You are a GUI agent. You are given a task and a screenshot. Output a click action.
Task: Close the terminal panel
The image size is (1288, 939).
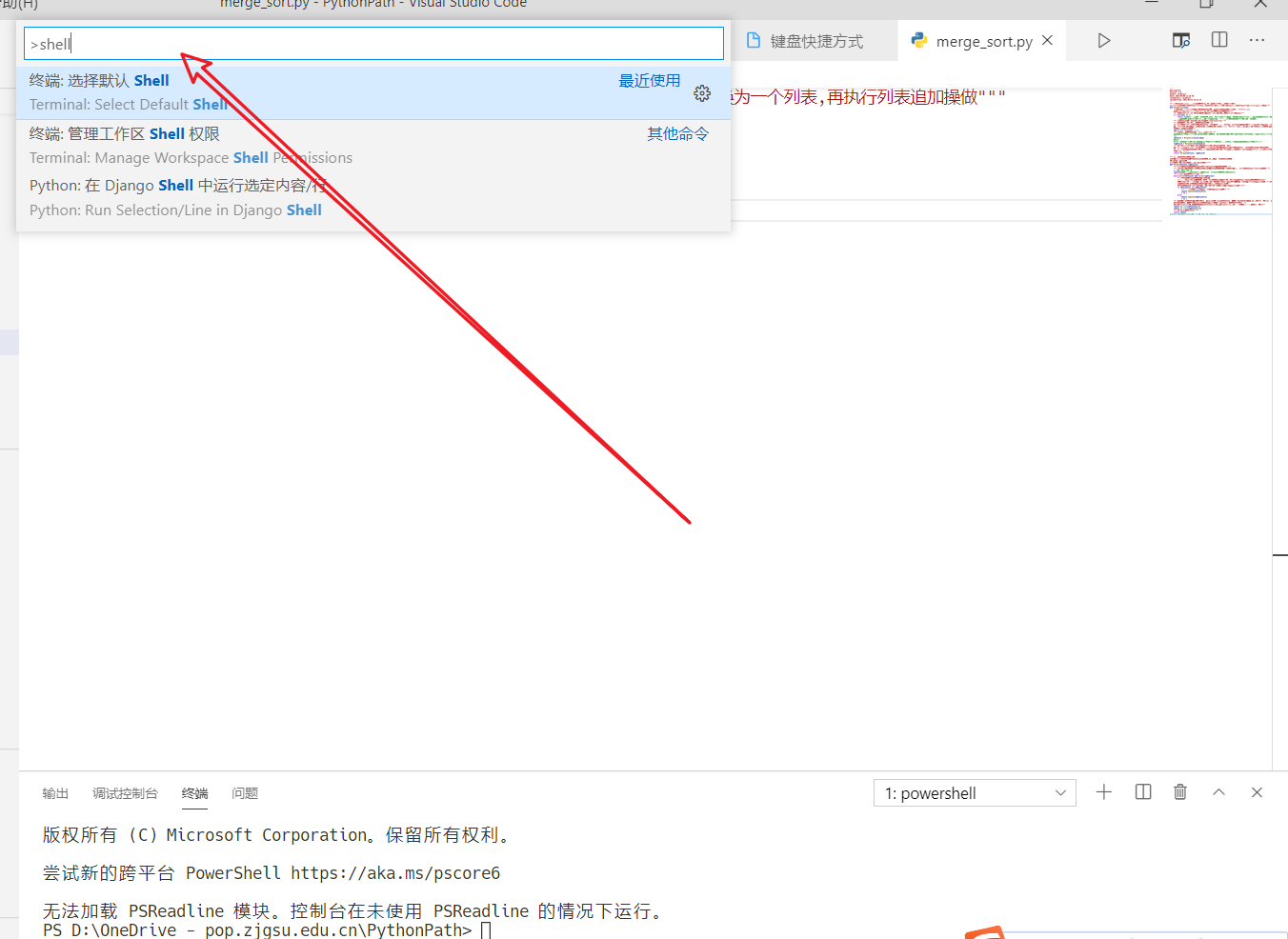tap(1258, 792)
